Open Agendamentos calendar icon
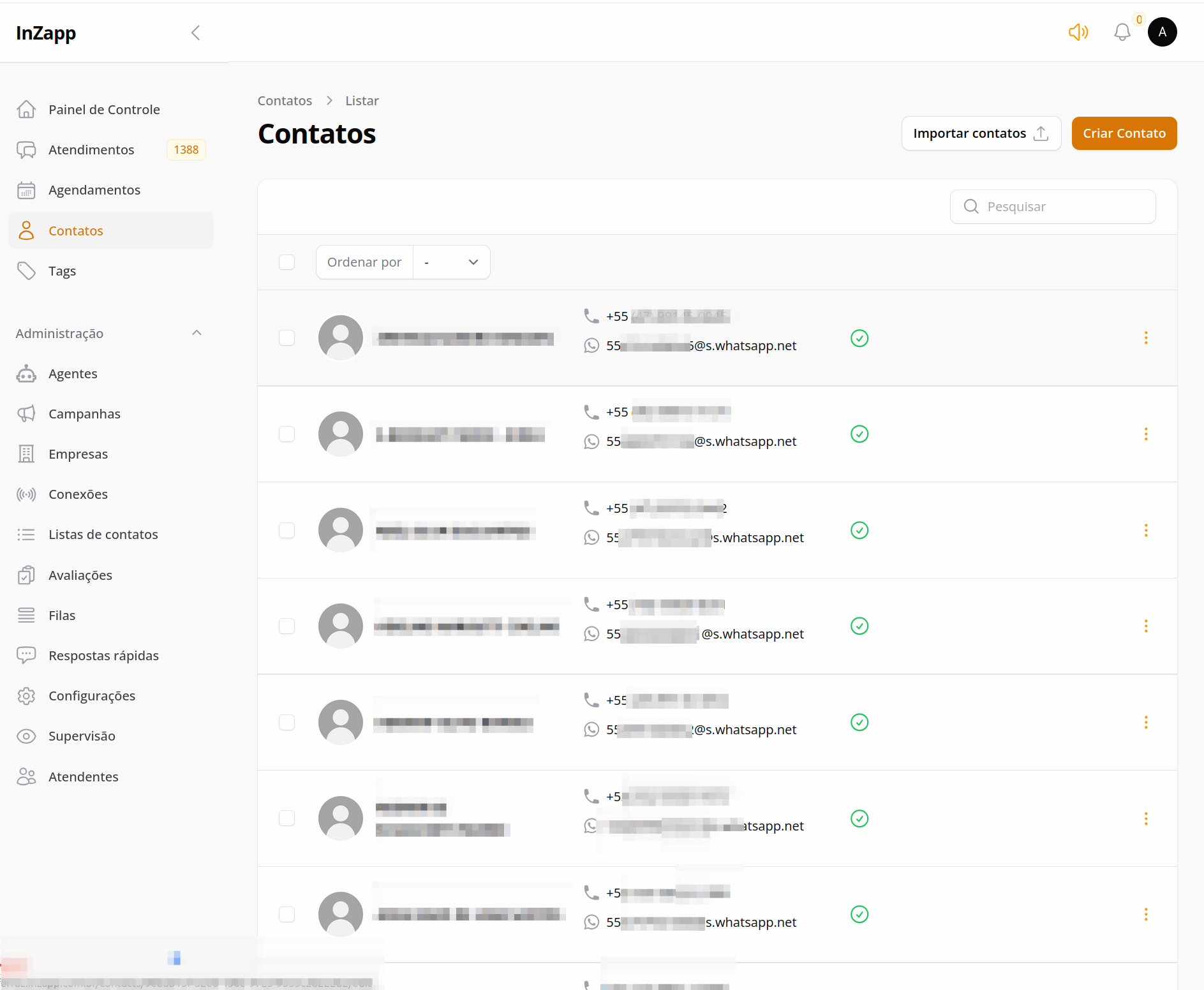1204x990 pixels. click(x=26, y=189)
